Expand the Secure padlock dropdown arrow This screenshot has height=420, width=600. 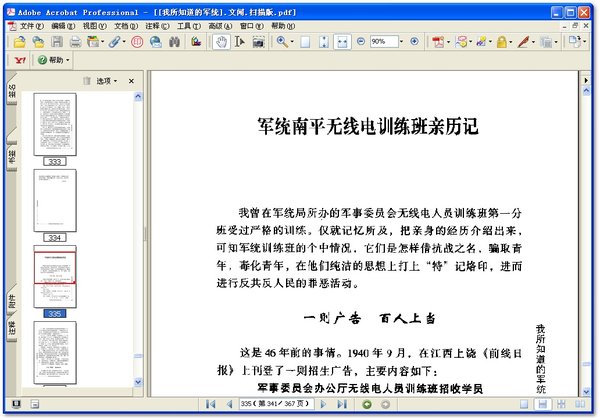tap(510, 42)
